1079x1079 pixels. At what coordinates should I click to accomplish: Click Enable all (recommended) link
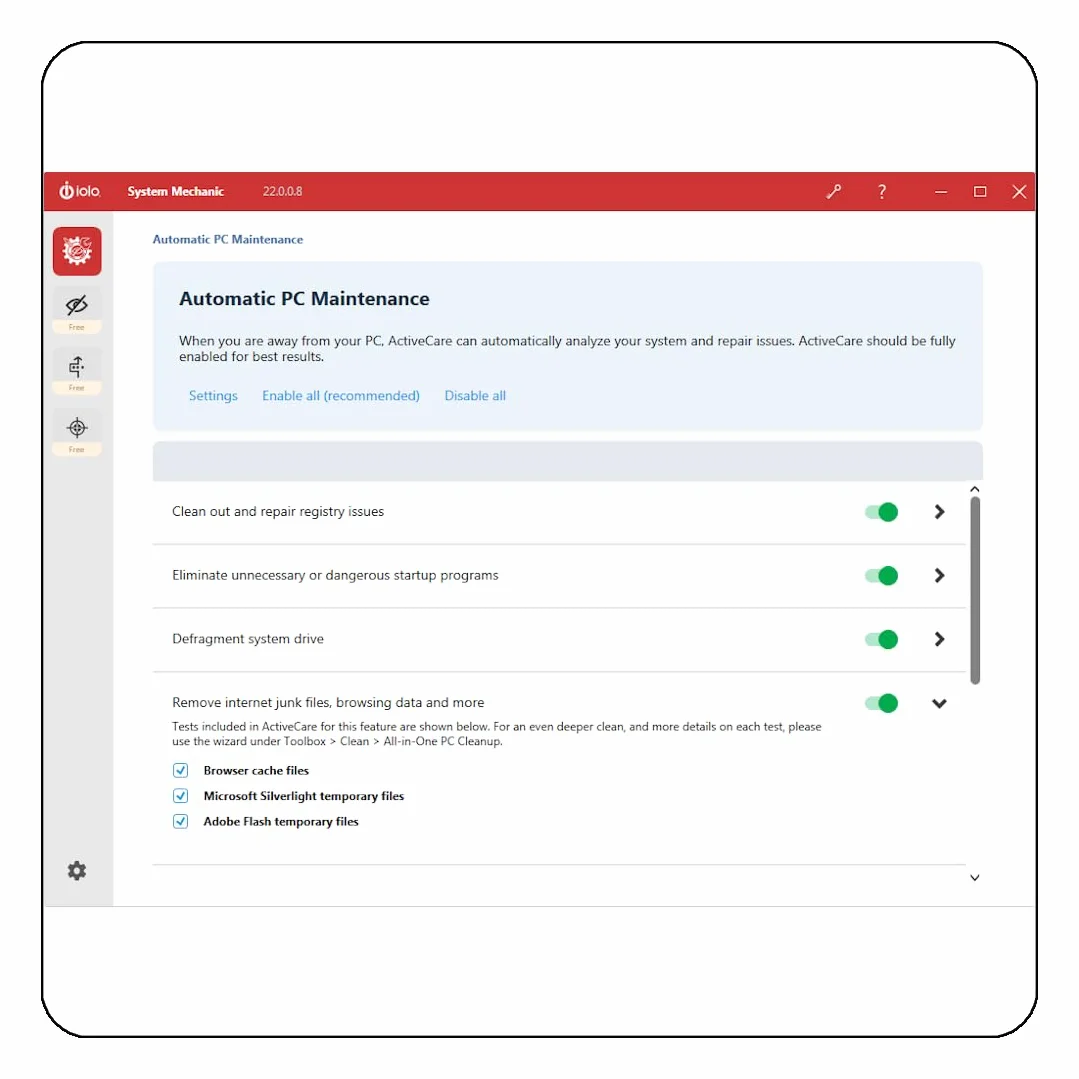pyautogui.click(x=341, y=396)
